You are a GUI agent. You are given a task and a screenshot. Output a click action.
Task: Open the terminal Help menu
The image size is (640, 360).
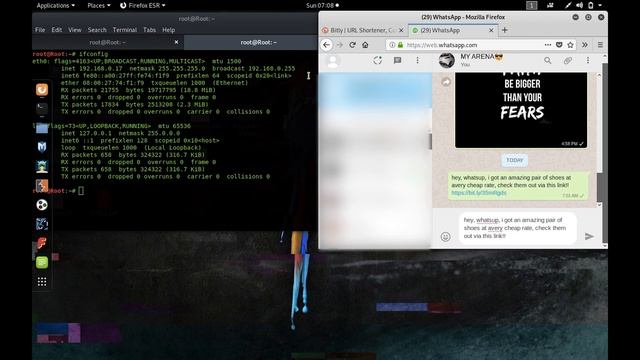[x=169, y=30]
